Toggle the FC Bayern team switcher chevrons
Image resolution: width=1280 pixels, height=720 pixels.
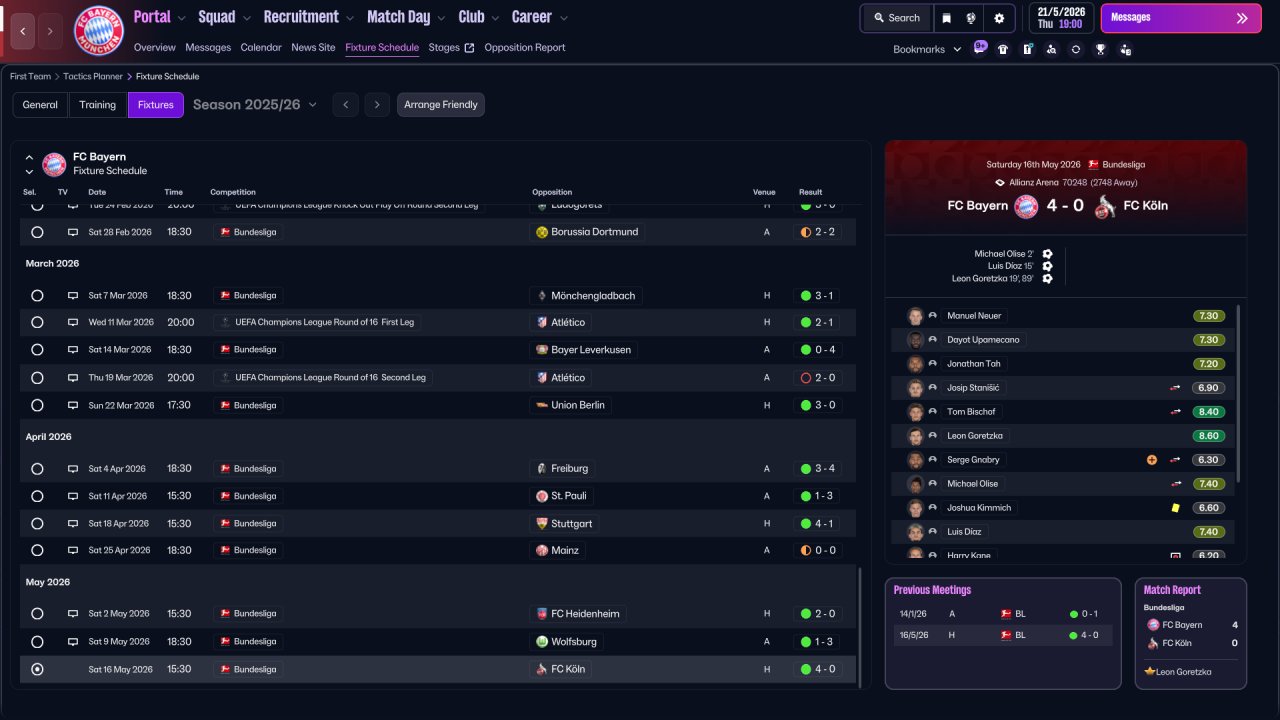click(29, 164)
